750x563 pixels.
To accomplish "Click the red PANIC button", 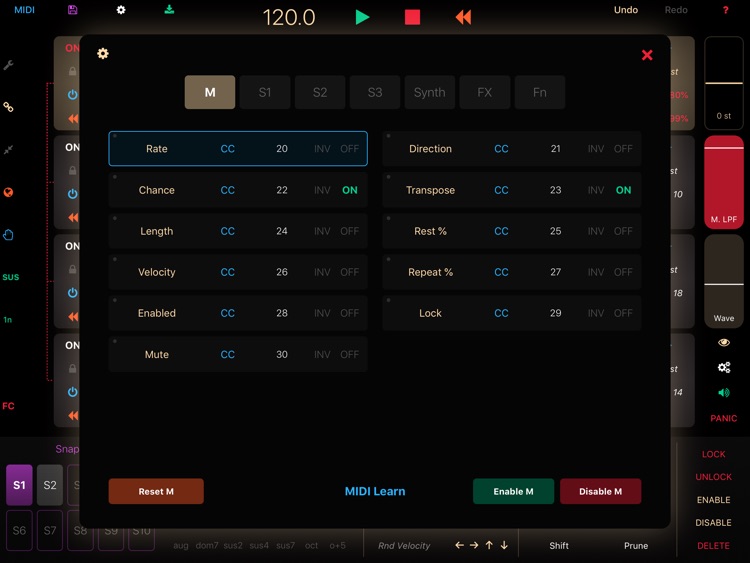I will coord(723,419).
